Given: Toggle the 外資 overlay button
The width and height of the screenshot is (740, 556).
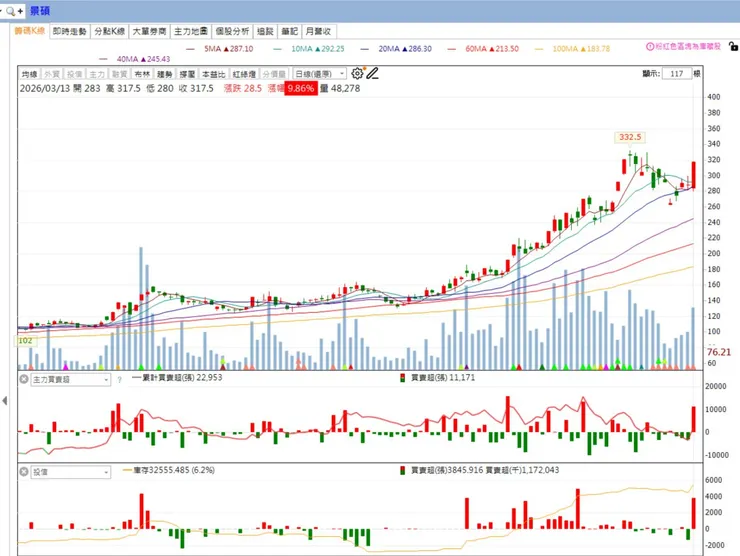Looking at the screenshot, I should (x=51, y=74).
